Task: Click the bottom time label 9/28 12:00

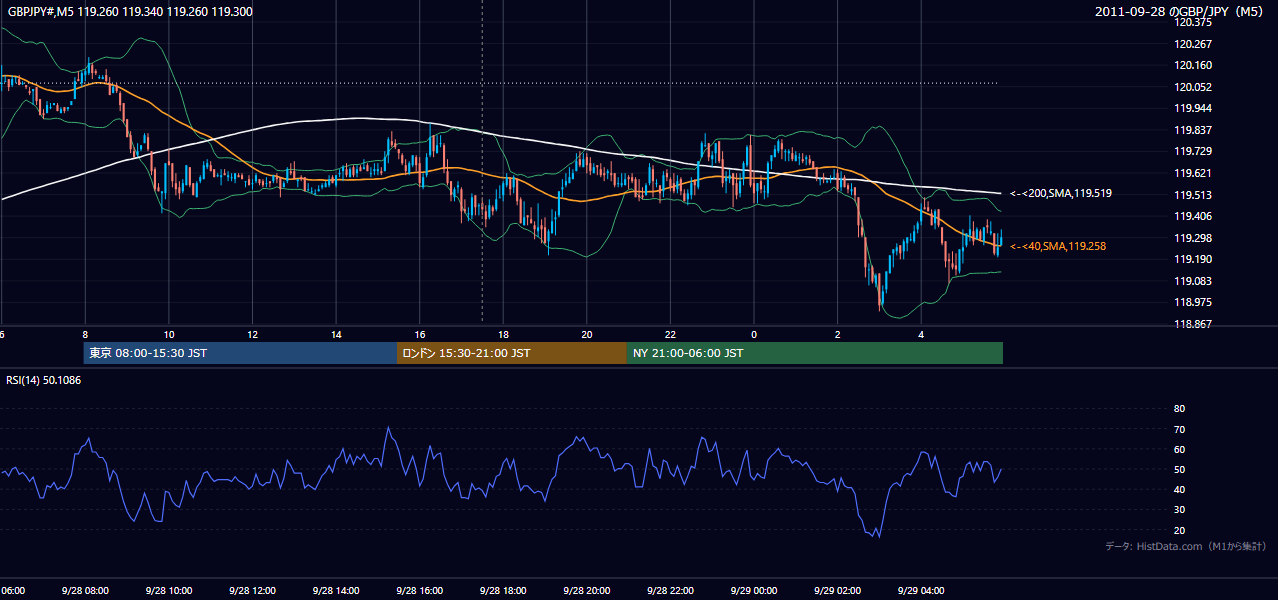Action: [252, 590]
